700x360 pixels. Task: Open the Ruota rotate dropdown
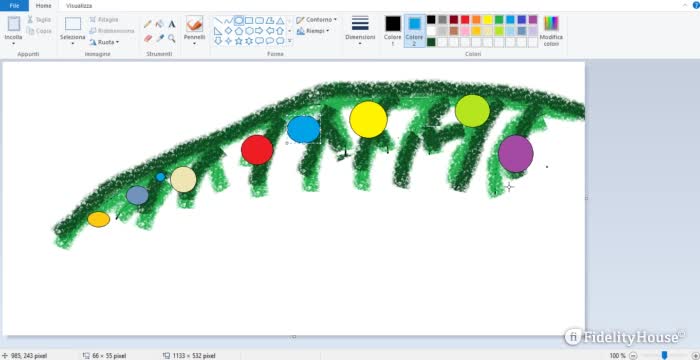click(x=104, y=42)
